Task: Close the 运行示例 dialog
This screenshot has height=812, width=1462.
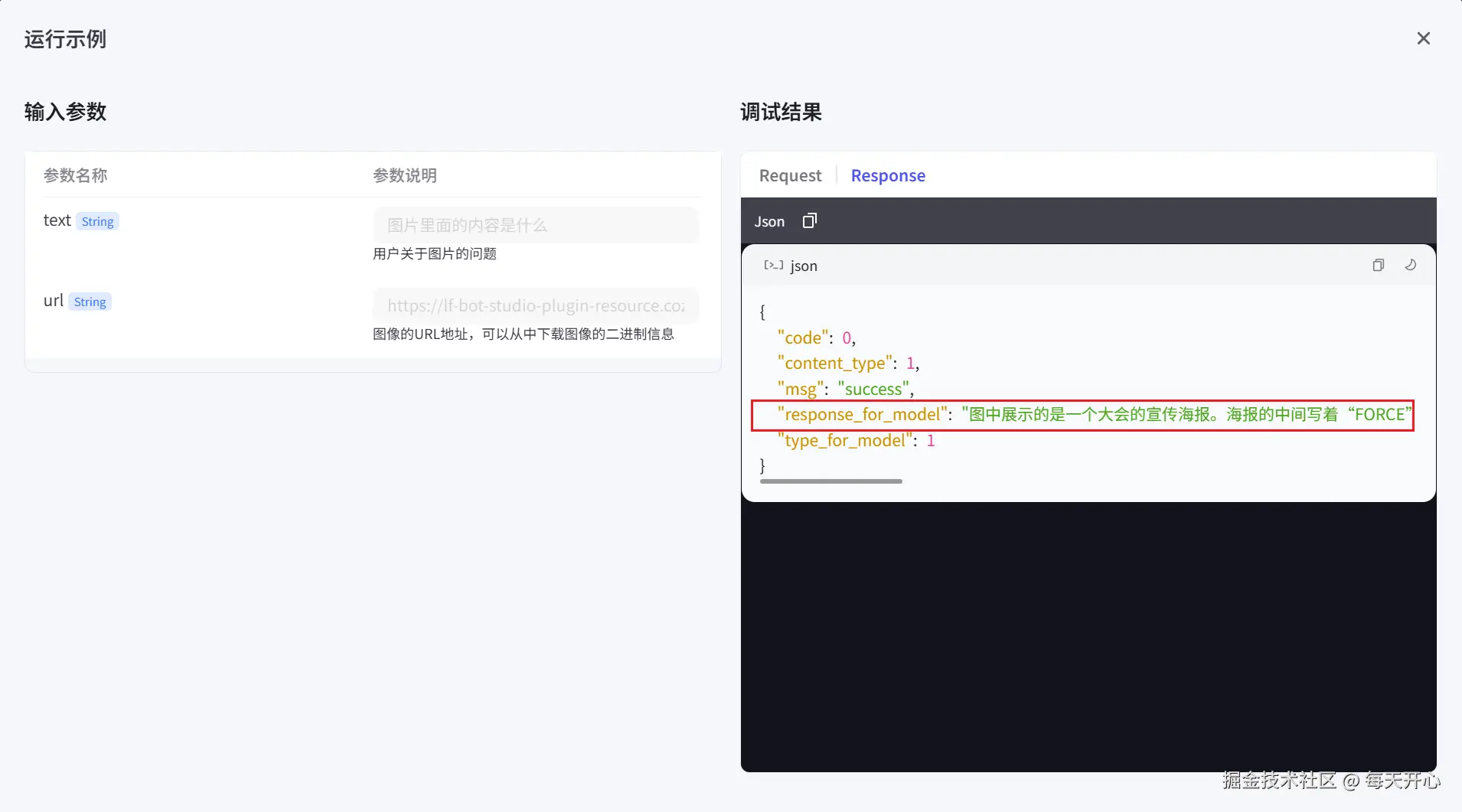Action: [x=1423, y=38]
